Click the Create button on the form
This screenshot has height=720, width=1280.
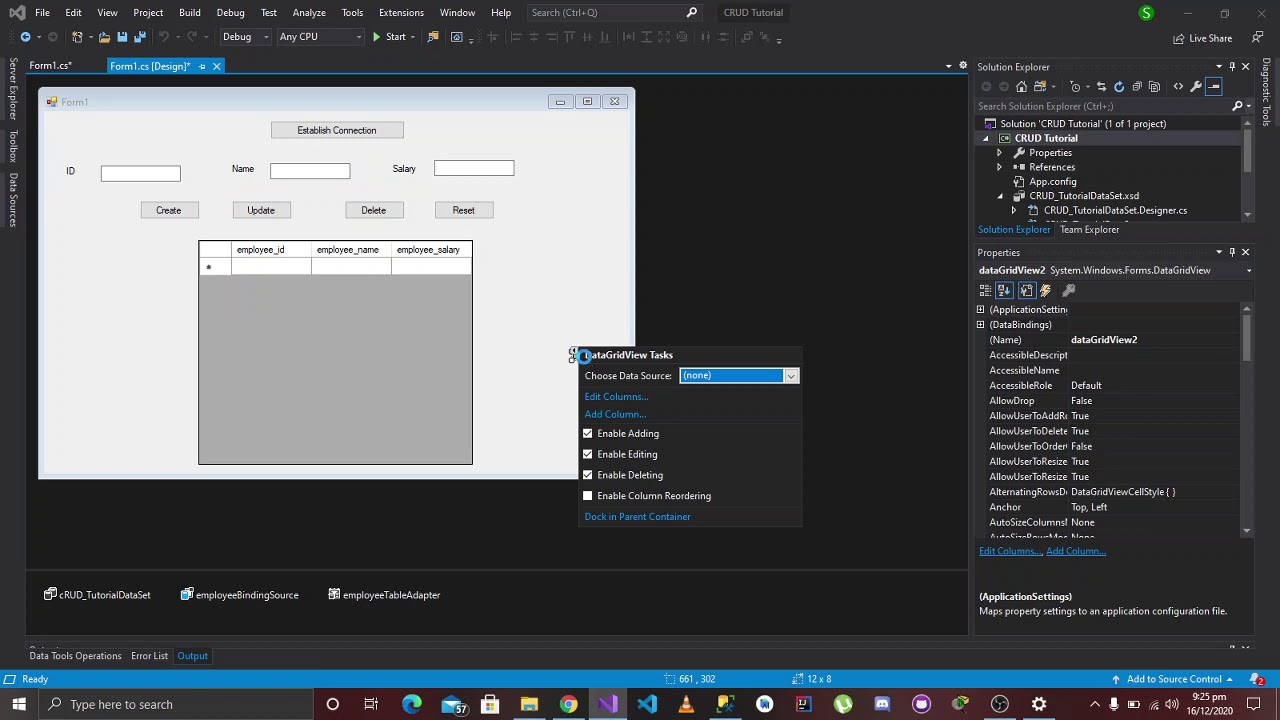pos(168,210)
